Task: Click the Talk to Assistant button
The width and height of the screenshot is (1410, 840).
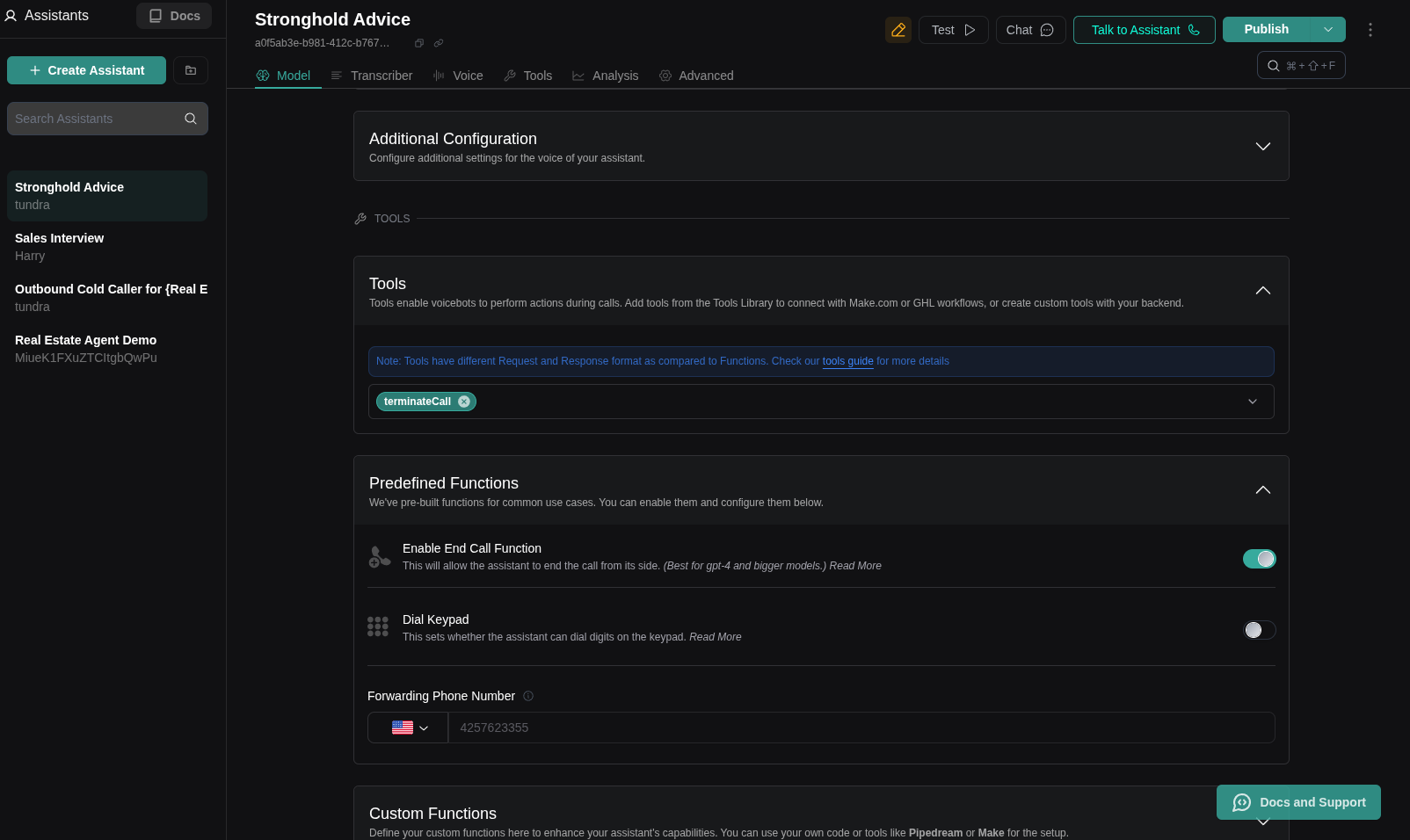Action: coord(1144,29)
